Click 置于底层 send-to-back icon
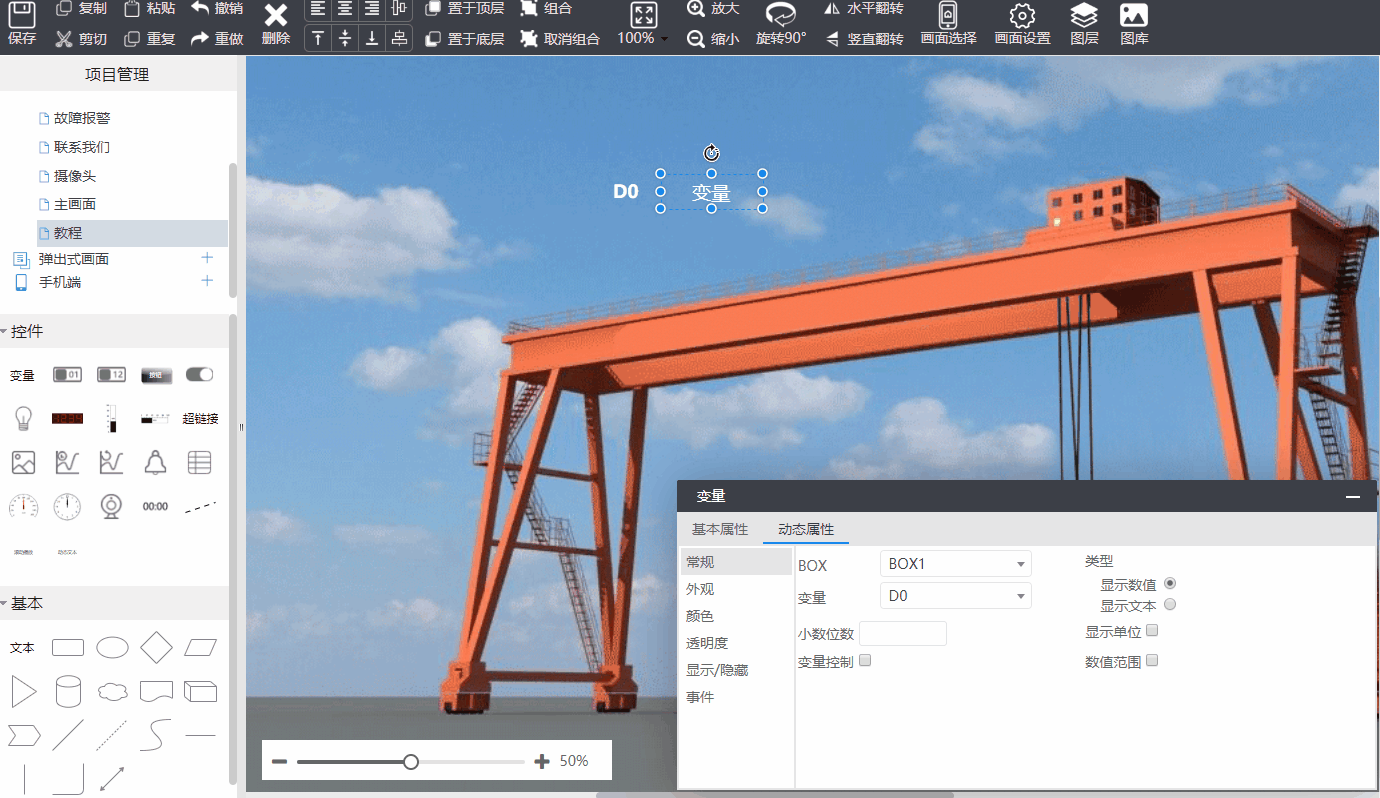The width and height of the screenshot is (1380, 798). [433, 39]
